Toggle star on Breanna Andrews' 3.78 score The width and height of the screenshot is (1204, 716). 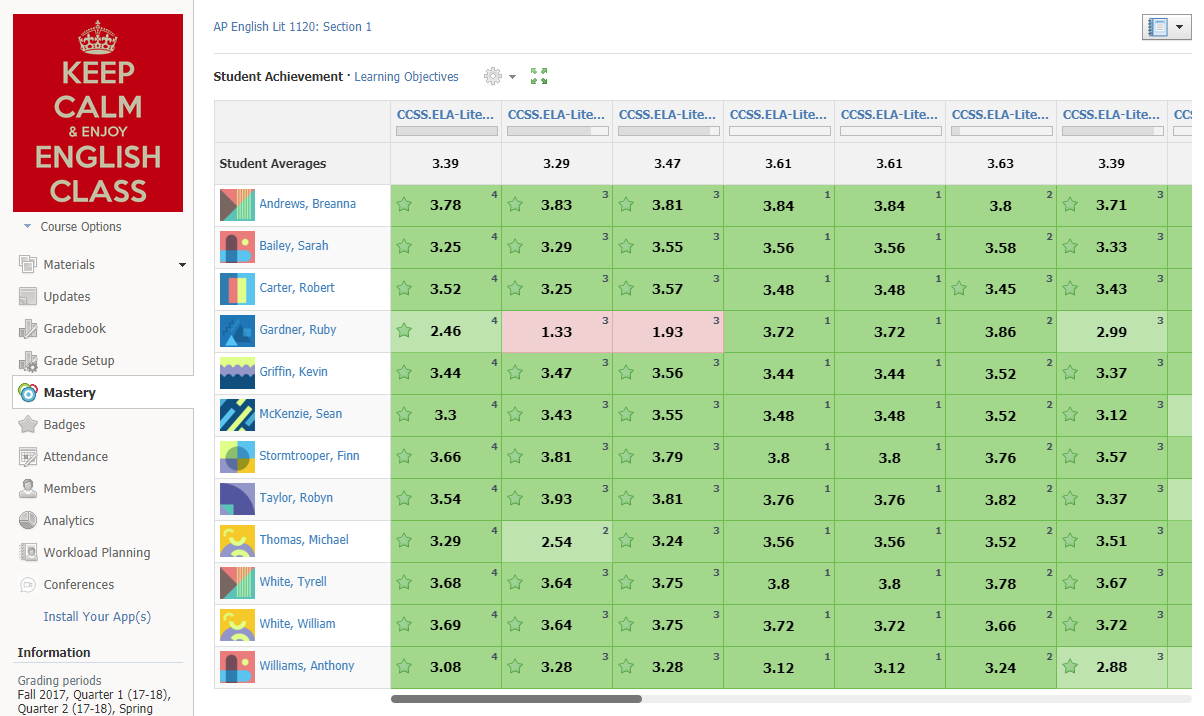404,205
